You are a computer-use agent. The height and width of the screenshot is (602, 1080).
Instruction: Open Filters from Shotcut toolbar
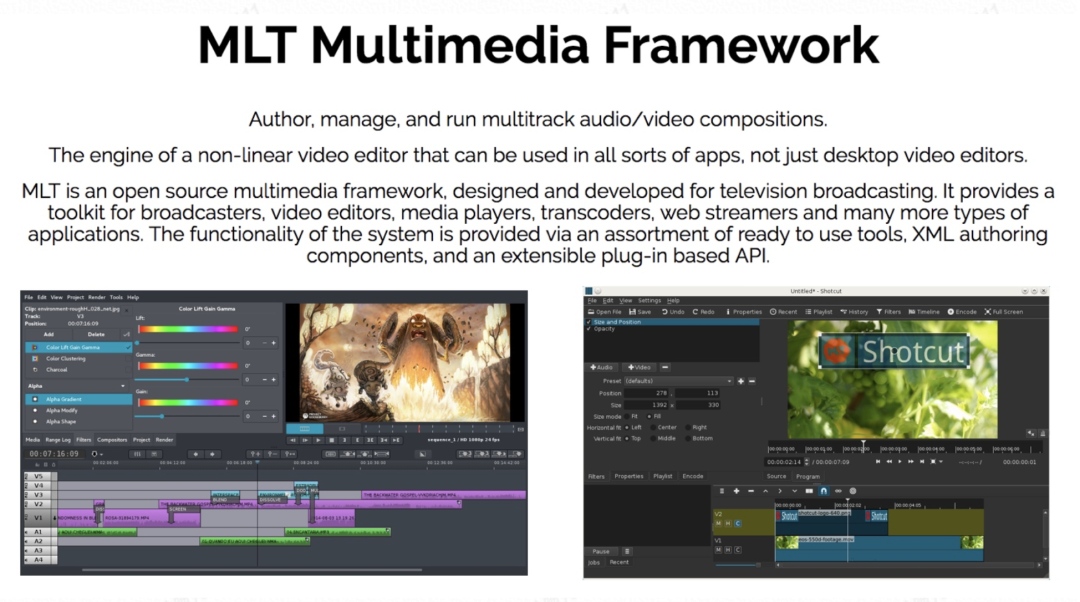889,312
